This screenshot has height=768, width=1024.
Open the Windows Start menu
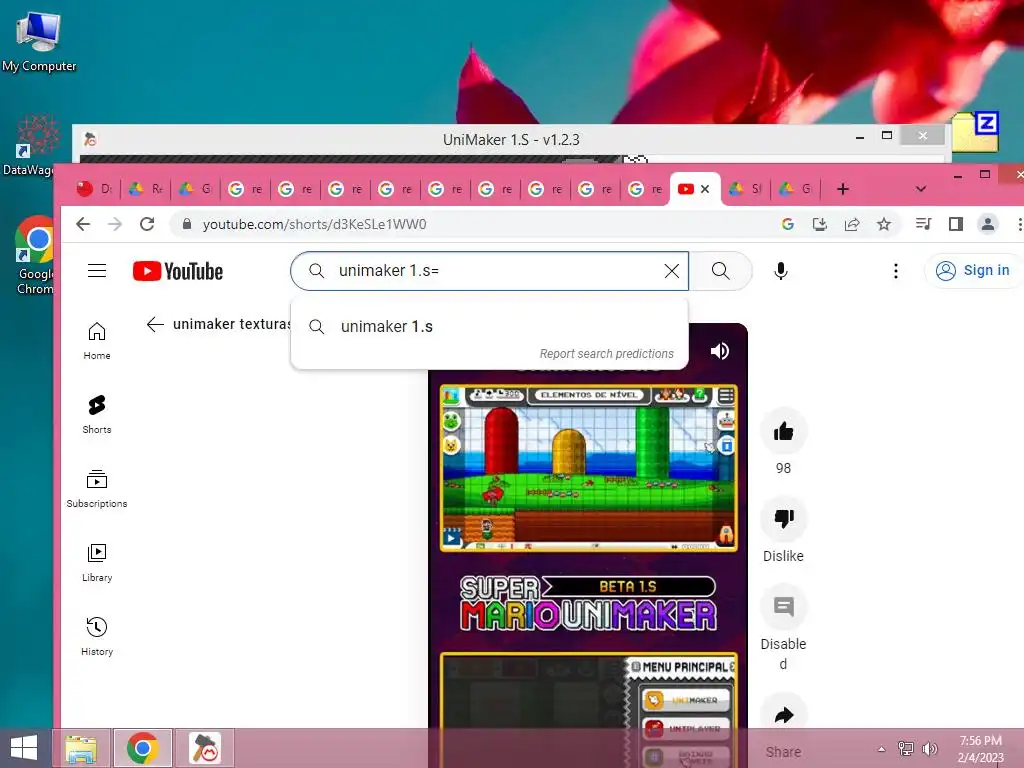(24, 748)
